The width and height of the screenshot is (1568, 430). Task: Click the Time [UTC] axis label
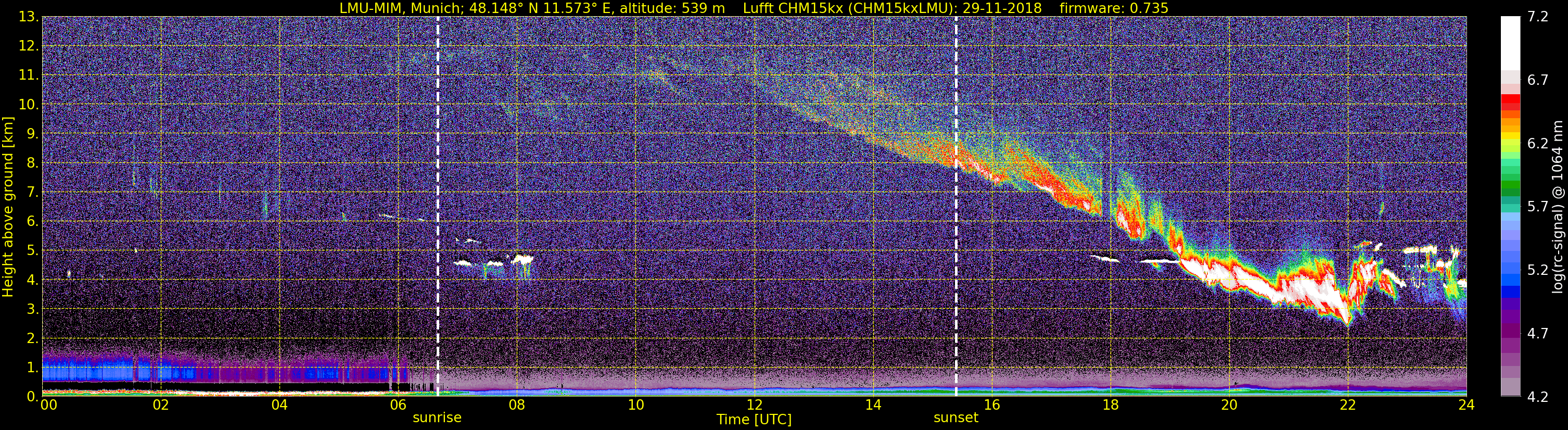pyautogui.click(x=754, y=420)
